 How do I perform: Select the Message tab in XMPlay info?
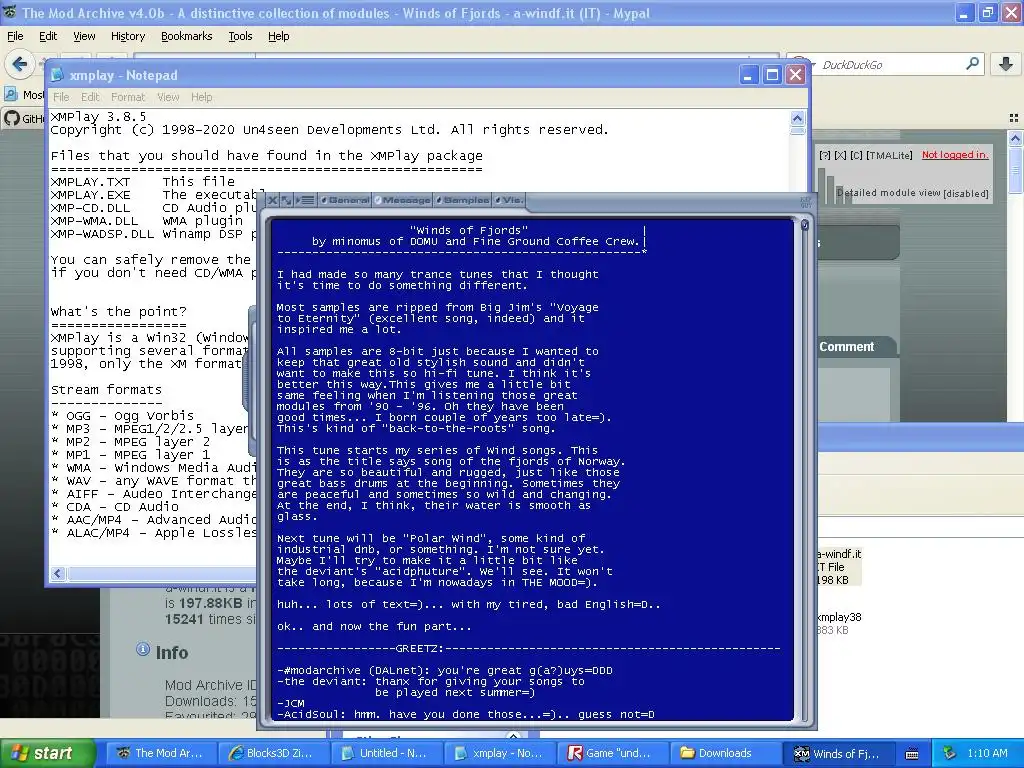coord(402,200)
